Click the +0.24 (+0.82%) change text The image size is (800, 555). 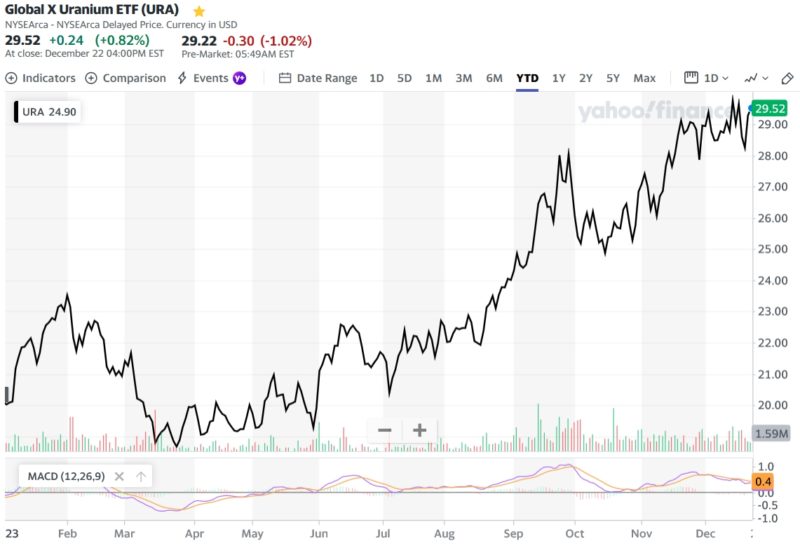tap(99, 40)
